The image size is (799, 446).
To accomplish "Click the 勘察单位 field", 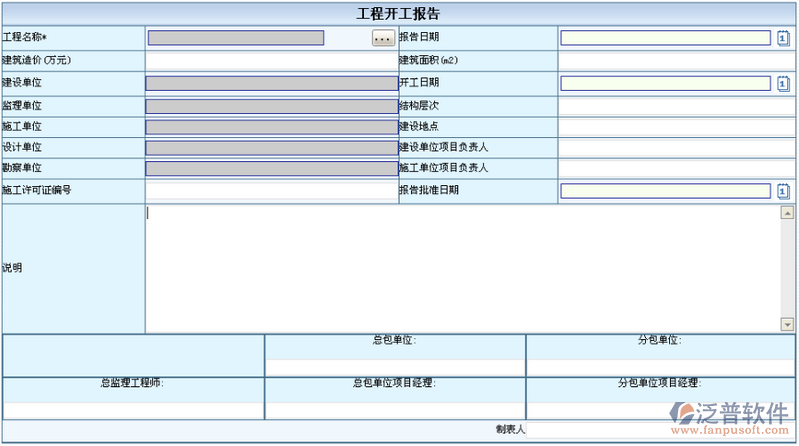I will [x=272, y=168].
